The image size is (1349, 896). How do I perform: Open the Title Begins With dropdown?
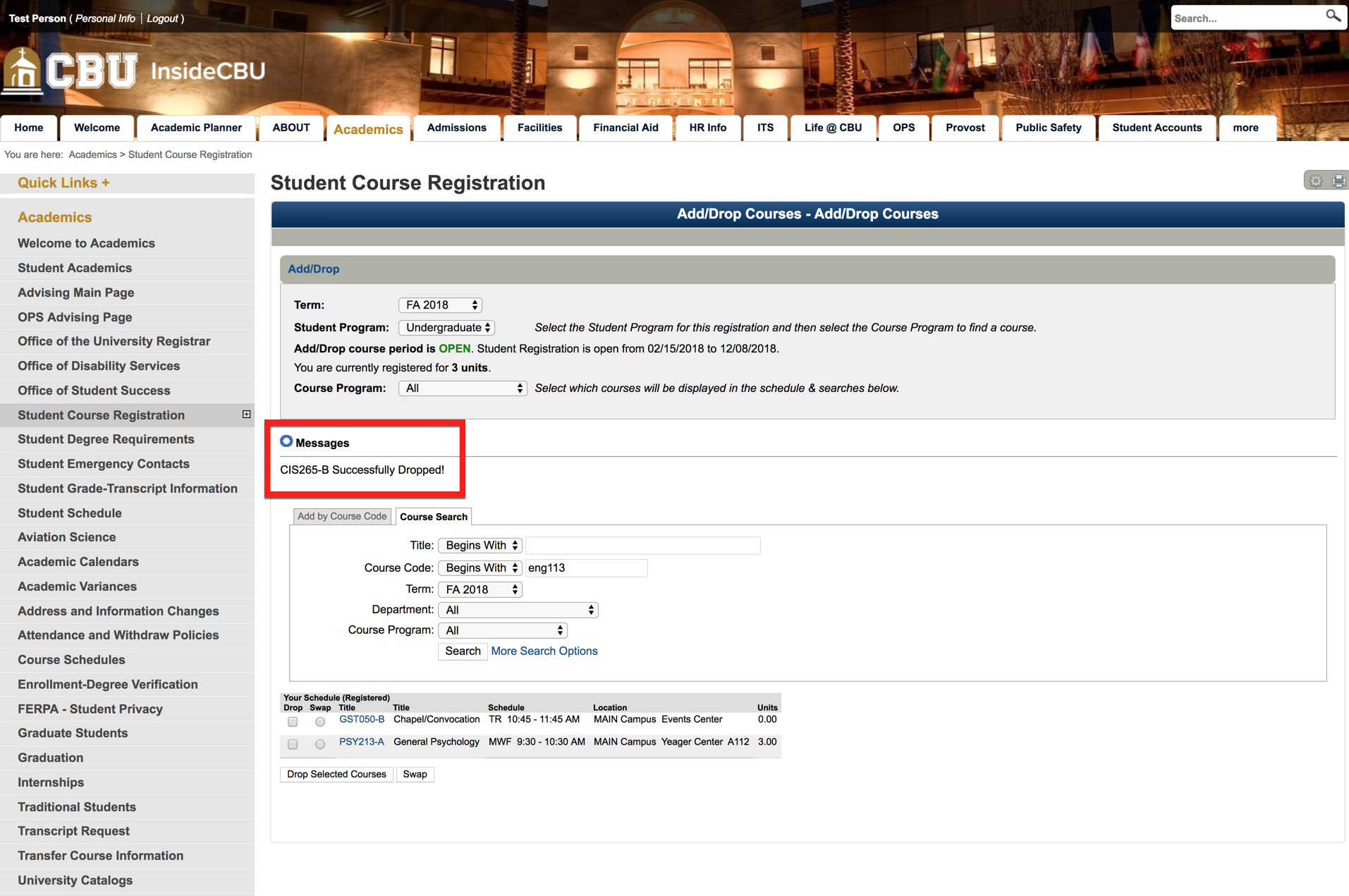[x=480, y=546]
